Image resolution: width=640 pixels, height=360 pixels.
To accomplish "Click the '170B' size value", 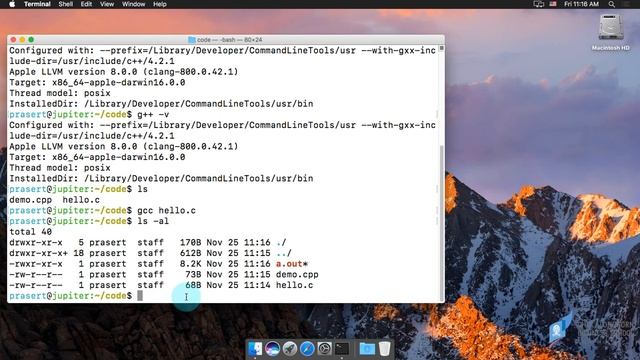I will pyautogui.click(x=191, y=242).
